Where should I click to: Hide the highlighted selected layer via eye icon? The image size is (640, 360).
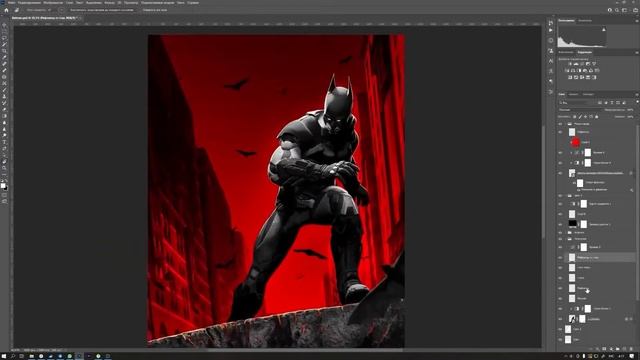pyautogui.click(x=560, y=257)
